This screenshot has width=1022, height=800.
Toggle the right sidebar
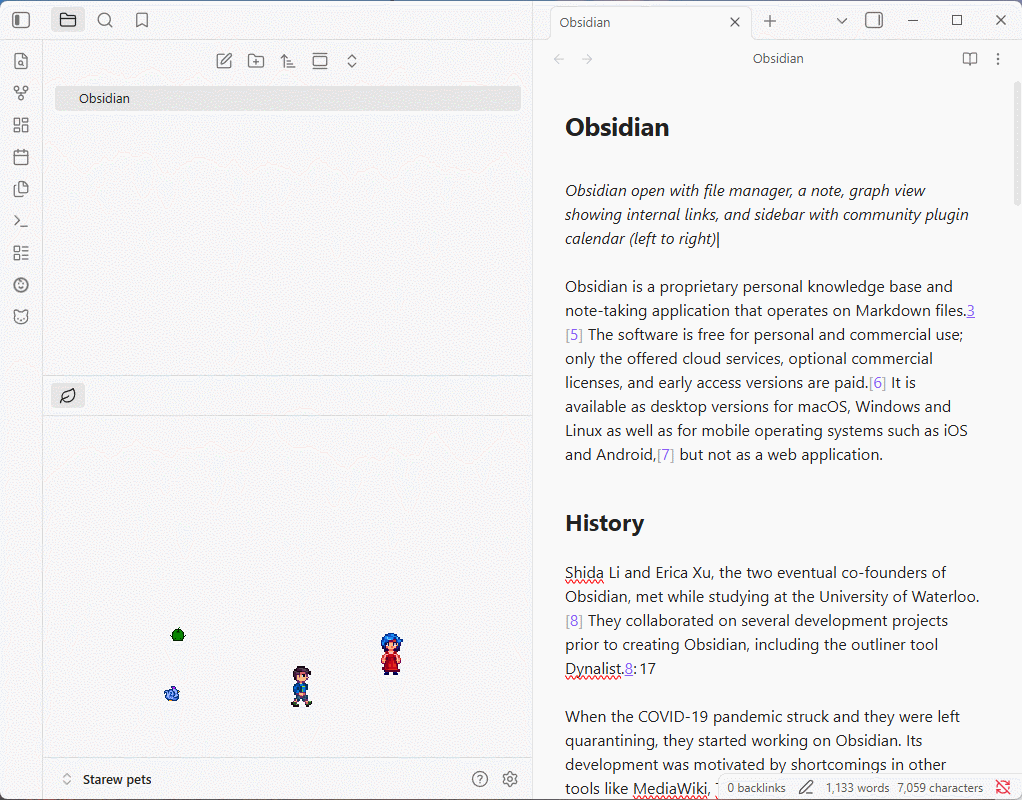[874, 20]
